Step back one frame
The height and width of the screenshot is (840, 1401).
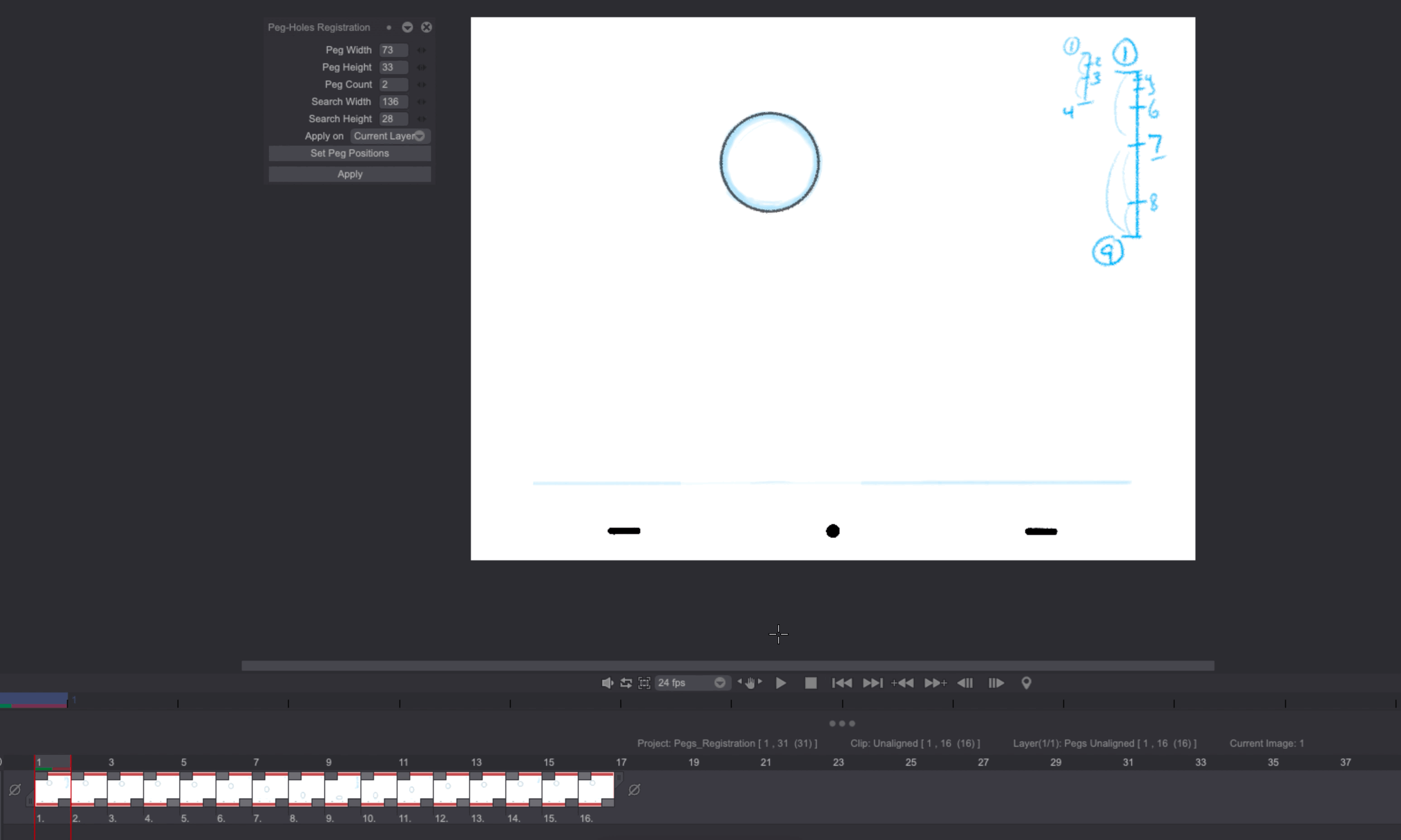pyautogui.click(x=965, y=682)
